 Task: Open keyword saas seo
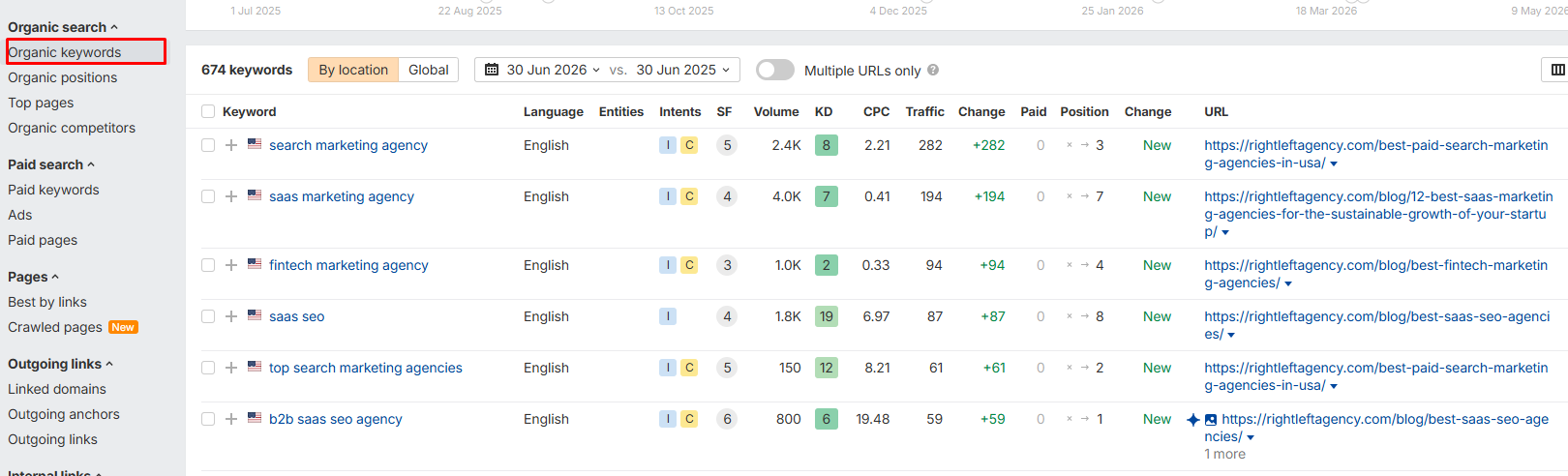coord(297,316)
